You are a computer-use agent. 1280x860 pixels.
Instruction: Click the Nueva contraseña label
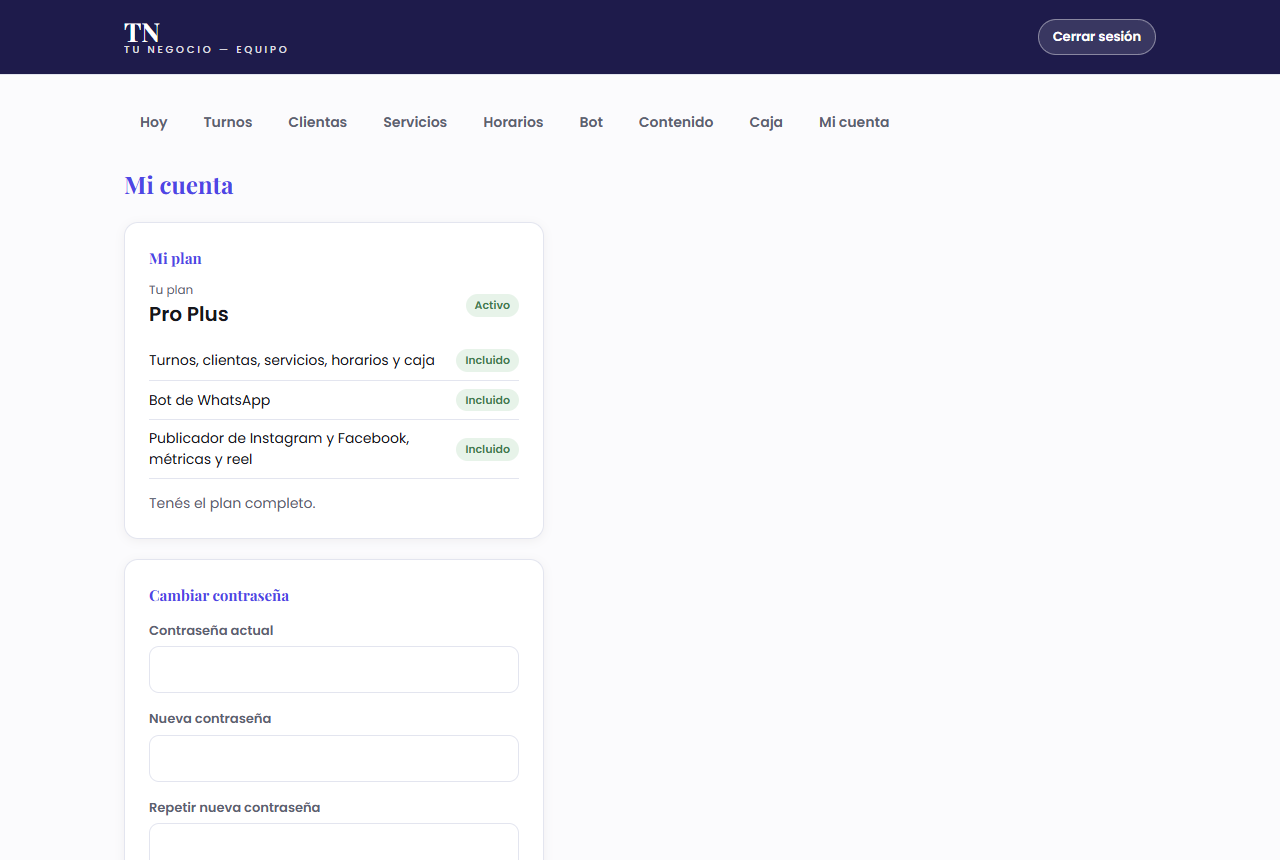coord(210,718)
